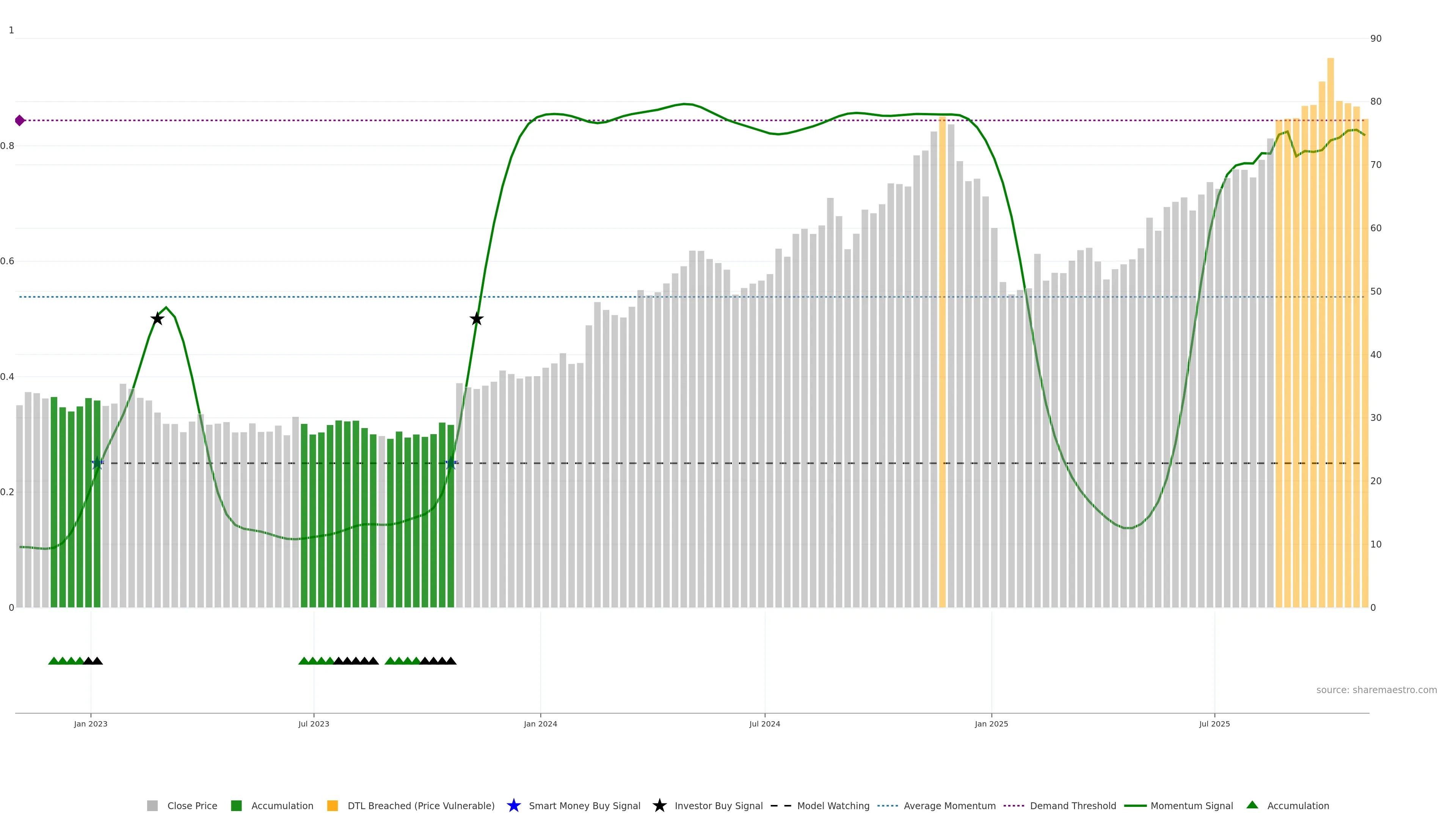Screen dimensions: 1456x819
Task: Click the Jul 2024 axis label
Action: point(764,724)
